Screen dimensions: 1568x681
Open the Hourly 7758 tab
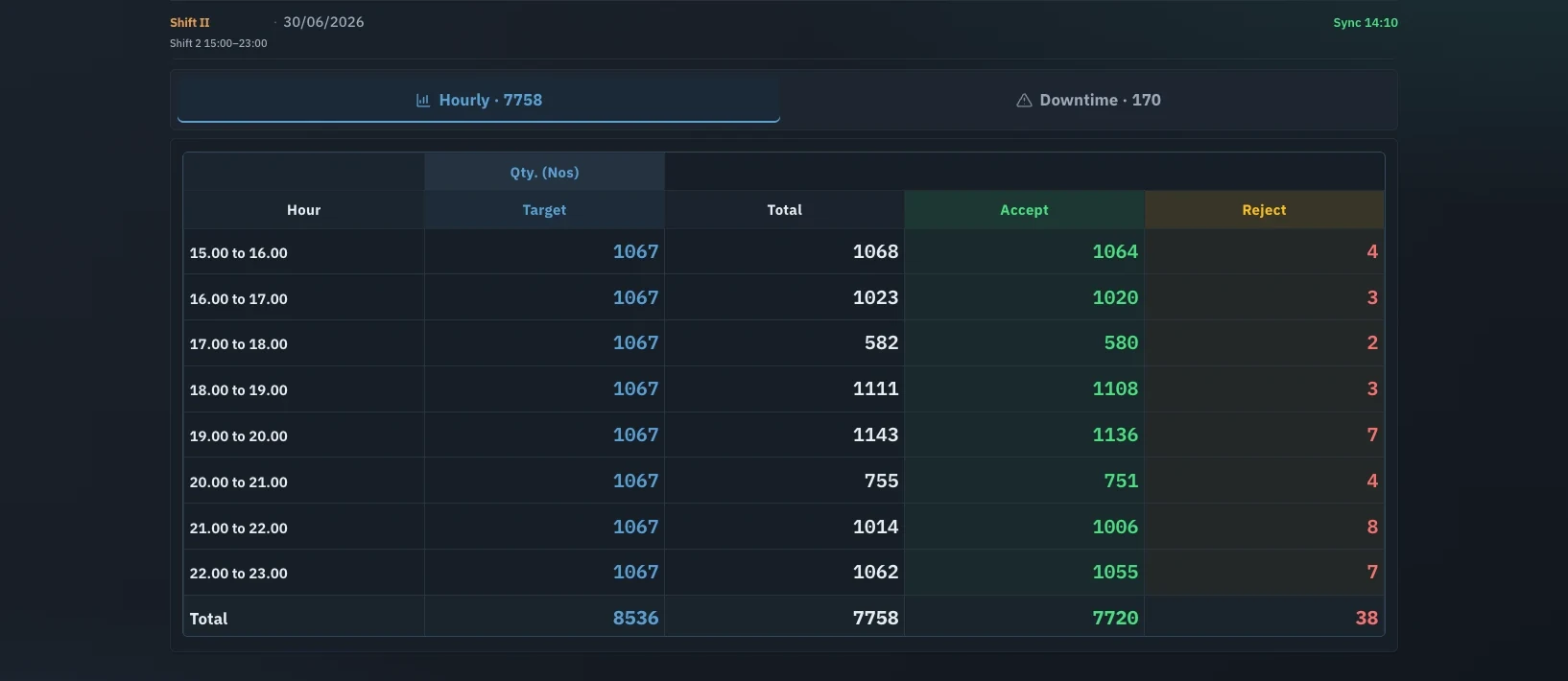479,100
